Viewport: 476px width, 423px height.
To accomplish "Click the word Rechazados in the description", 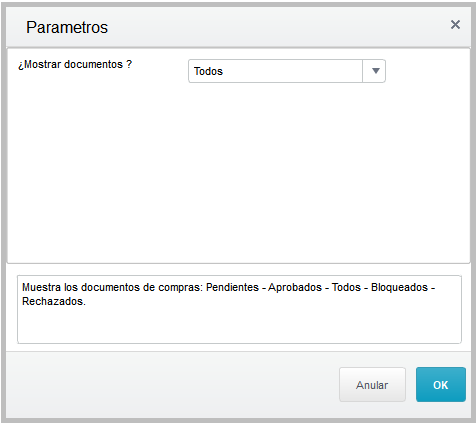I will point(54,301).
